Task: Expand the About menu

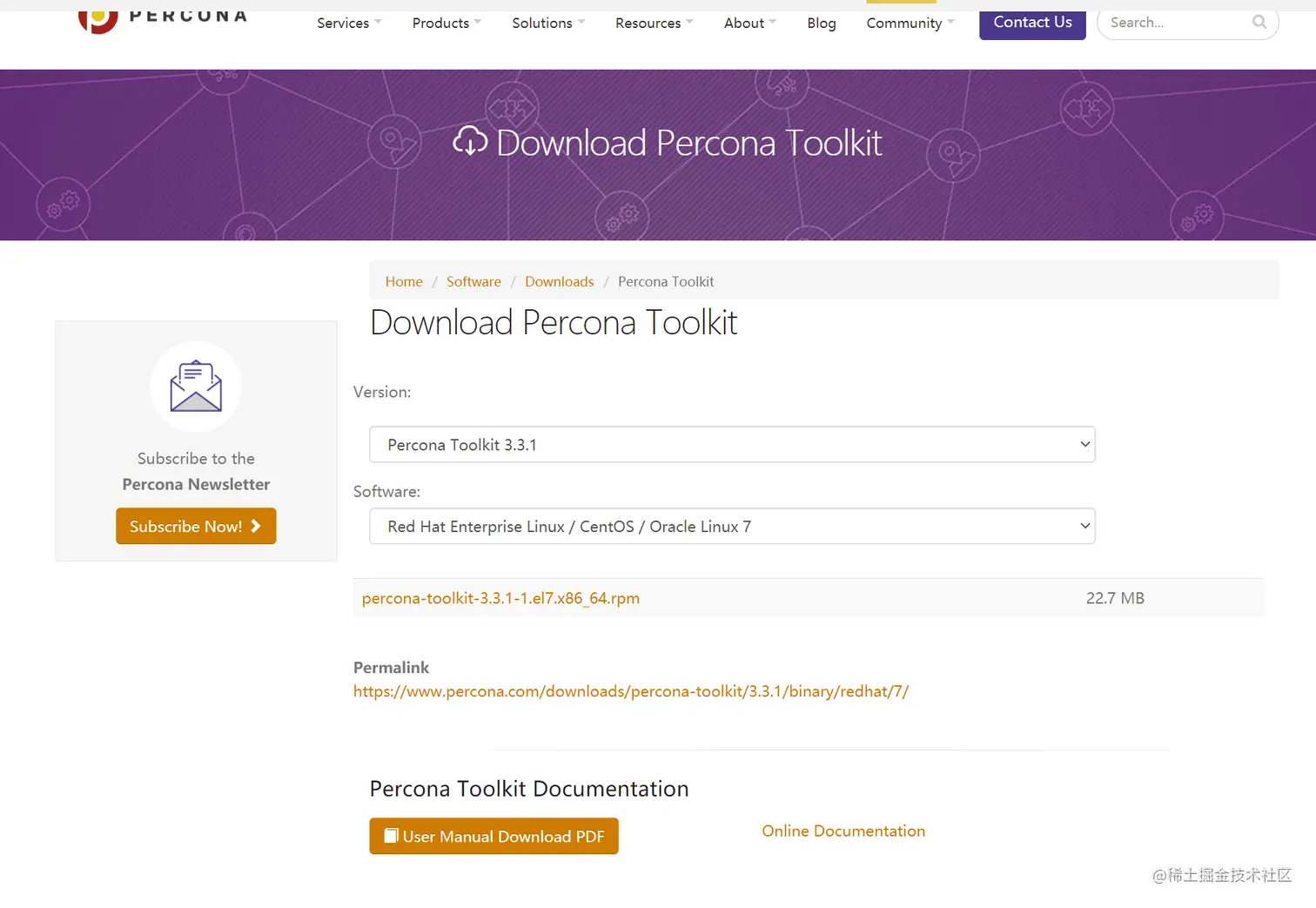Action: pos(749,23)
